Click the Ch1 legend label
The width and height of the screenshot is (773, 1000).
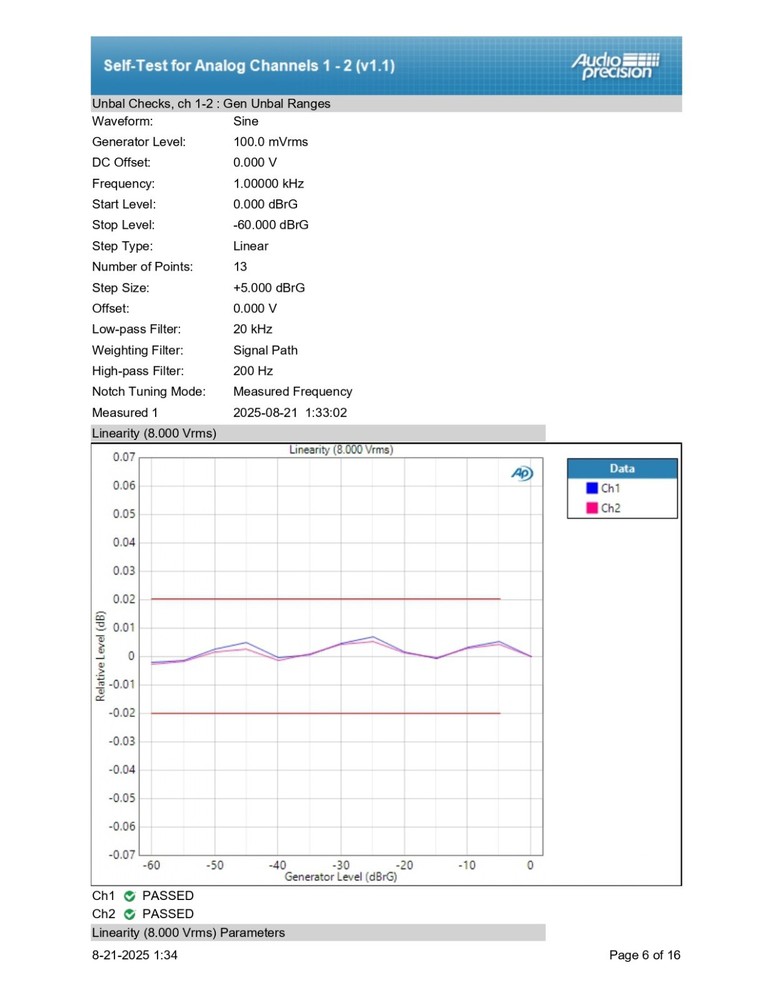click(x=610, y=488)
